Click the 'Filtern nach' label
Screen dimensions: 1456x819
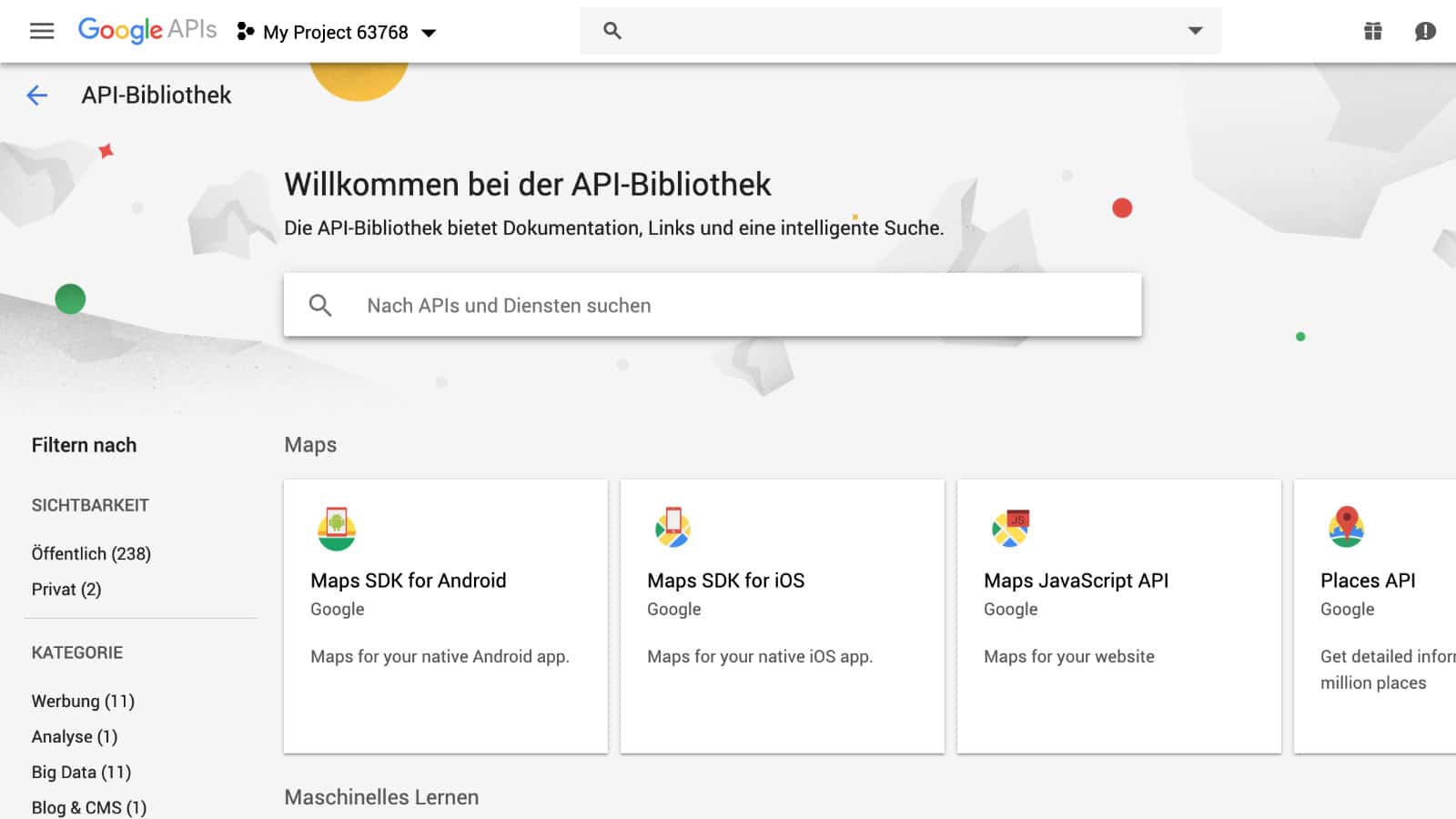pyautogui.click(x=84, y=445)
